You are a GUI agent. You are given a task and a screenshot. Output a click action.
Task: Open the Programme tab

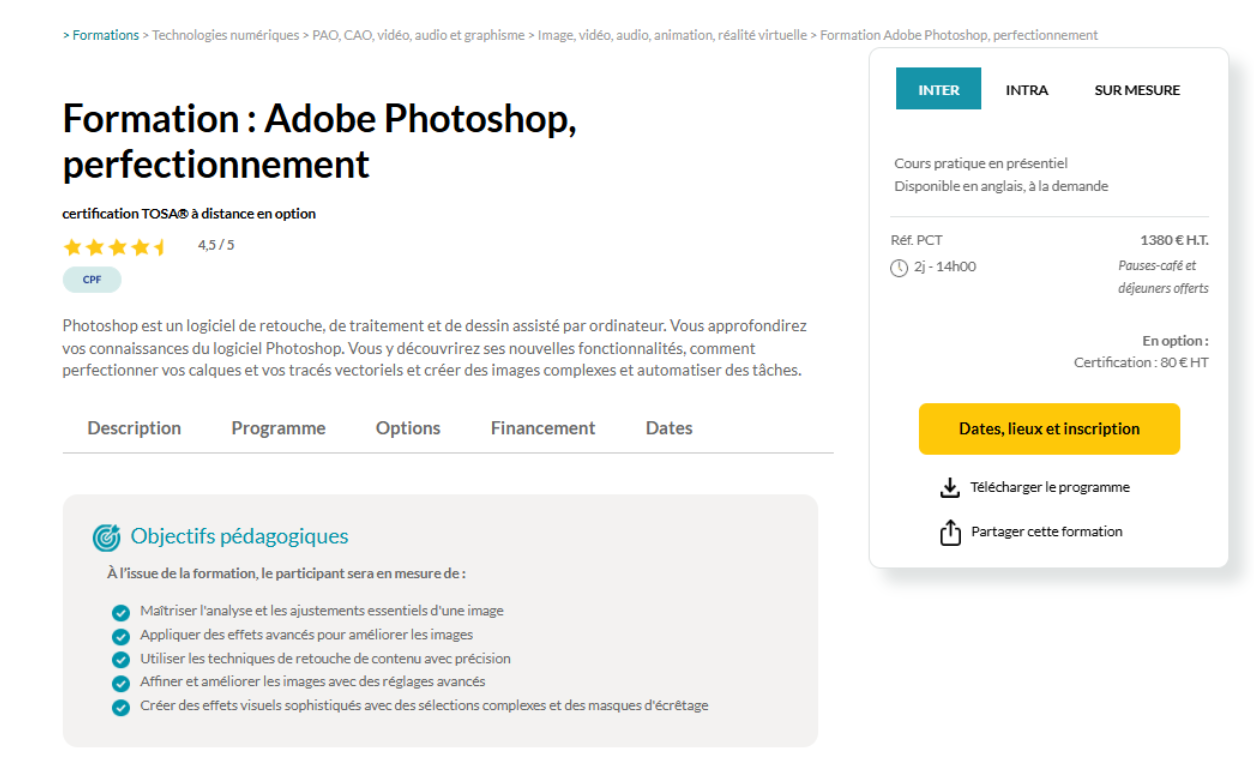(x=278, y=428)
